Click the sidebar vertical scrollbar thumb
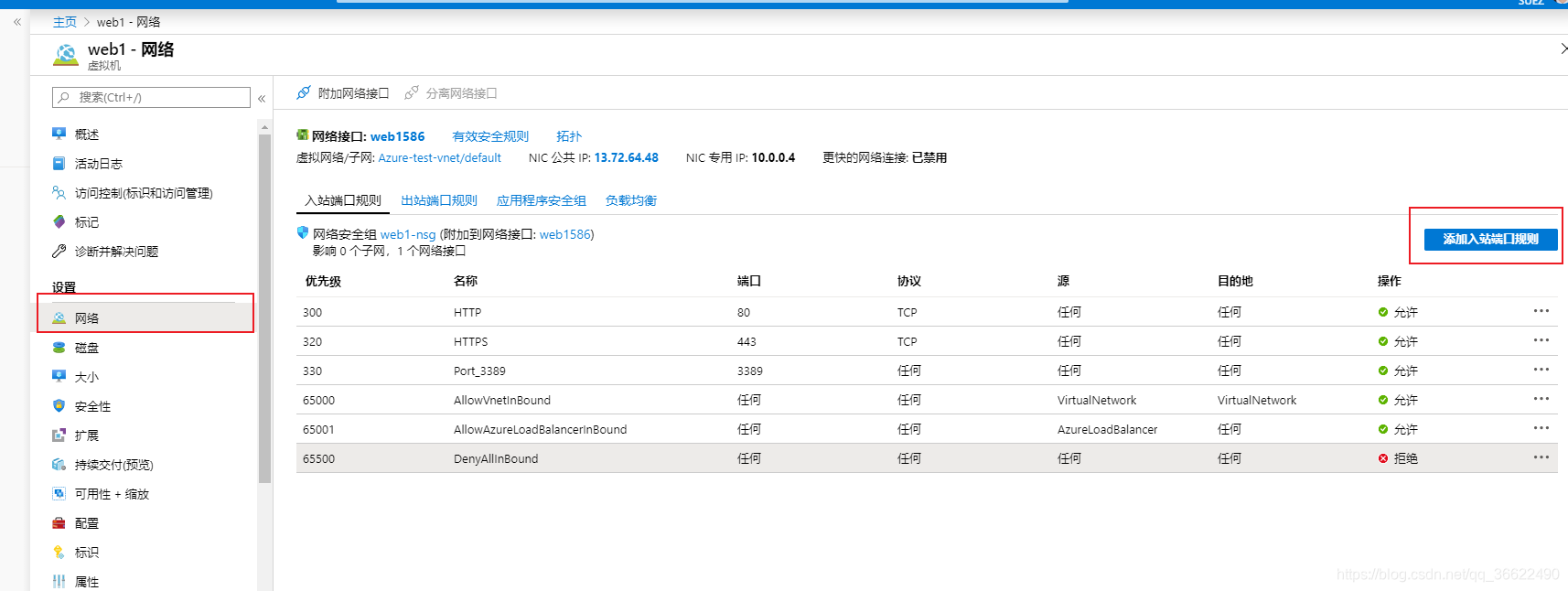Image resolution: width=1568 pixels, height=591 pixels. tap(264, 308)
